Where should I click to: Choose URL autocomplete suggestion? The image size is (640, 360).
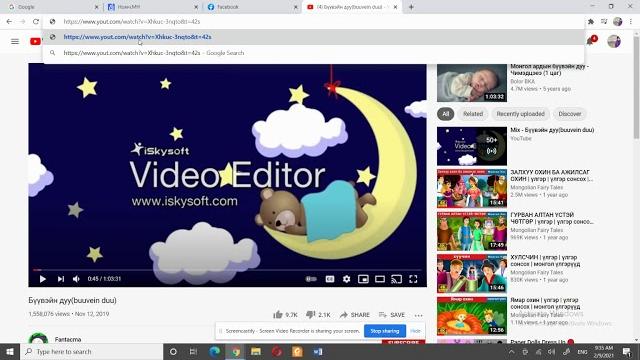313,37
